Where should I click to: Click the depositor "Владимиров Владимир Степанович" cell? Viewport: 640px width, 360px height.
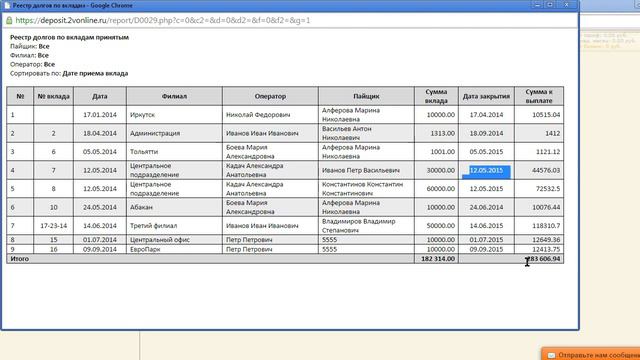(x=366, y=226)
